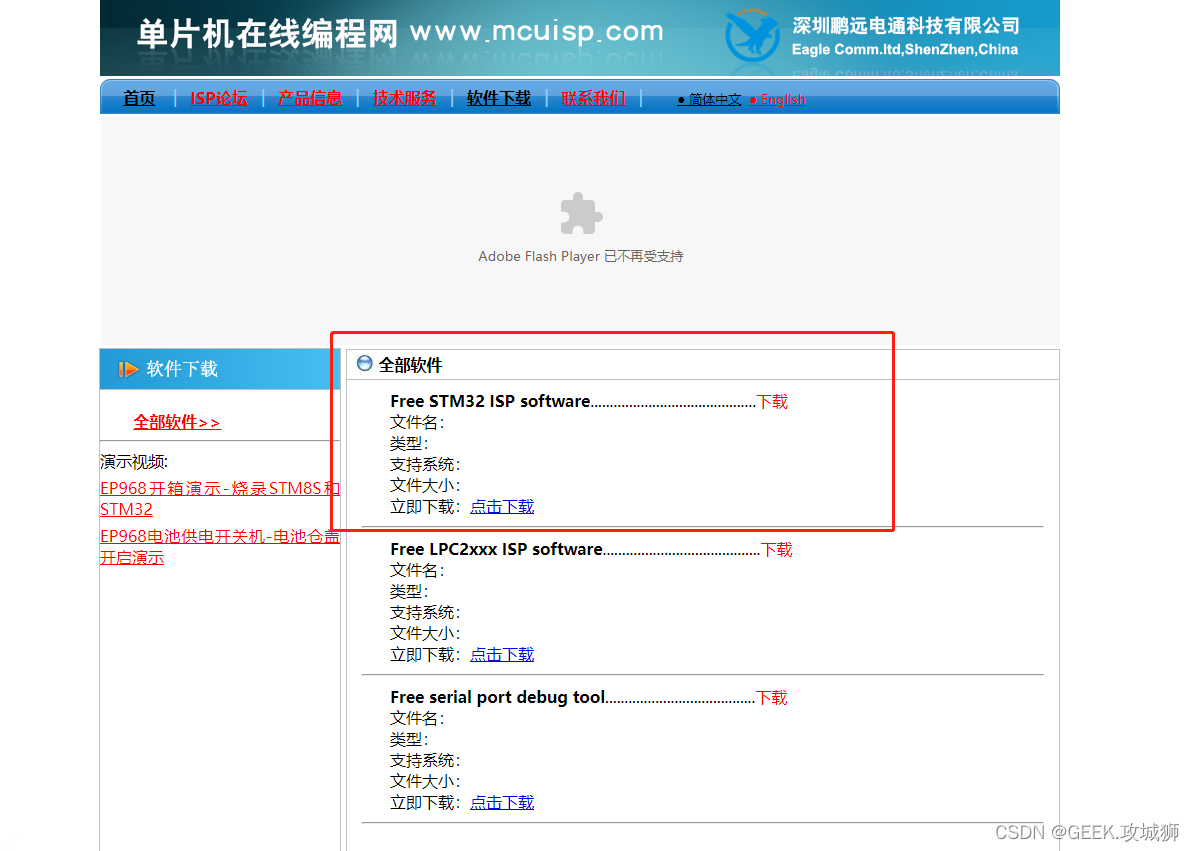Click the 单片机在线编程网 site title banner
1194x851 pixels.
[x=267, y=33]
